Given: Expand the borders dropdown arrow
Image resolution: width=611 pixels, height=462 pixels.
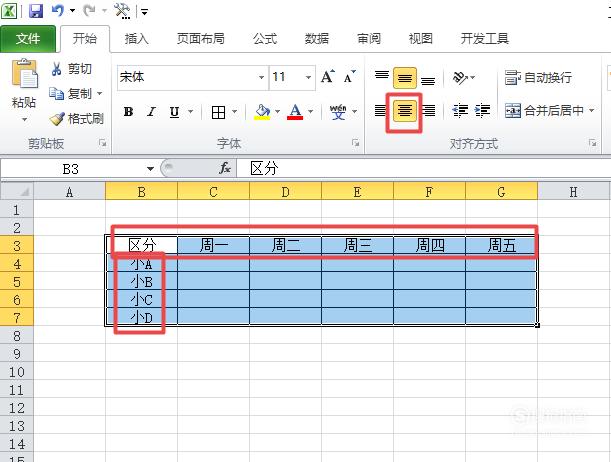Looking at the screenshot, I should click(235, 112).
